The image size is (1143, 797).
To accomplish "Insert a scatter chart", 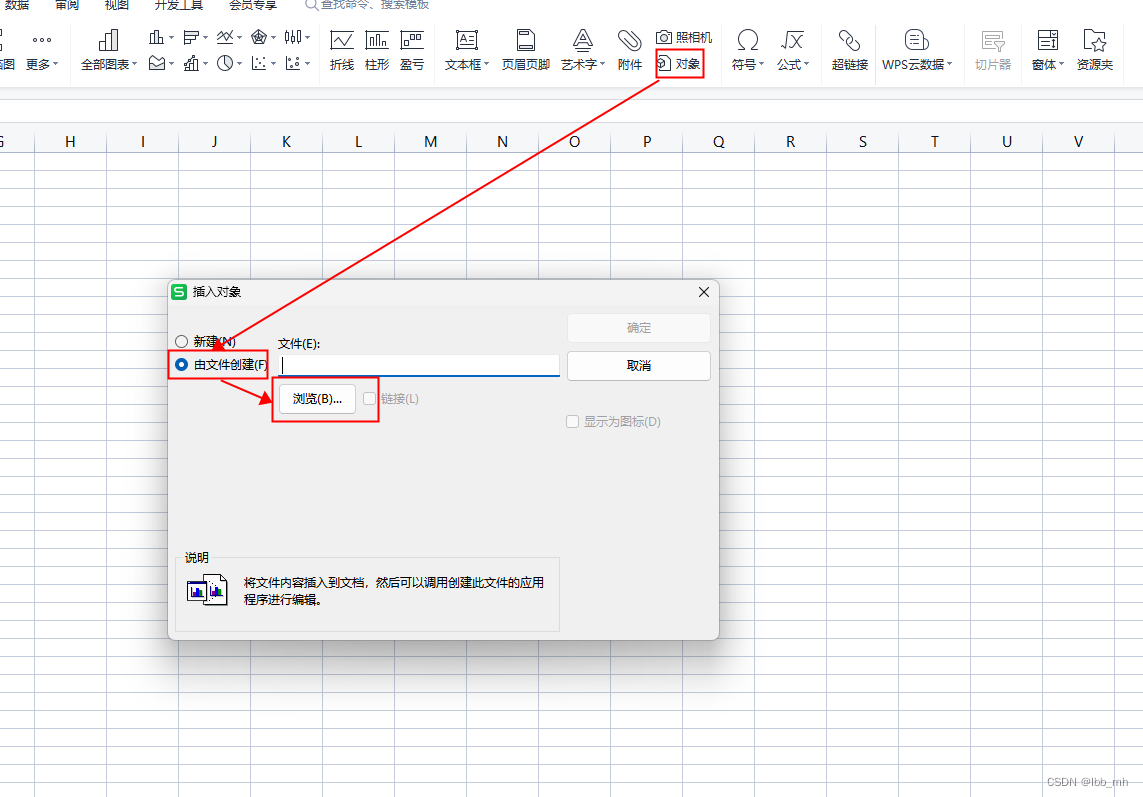I will coord(259,63).
